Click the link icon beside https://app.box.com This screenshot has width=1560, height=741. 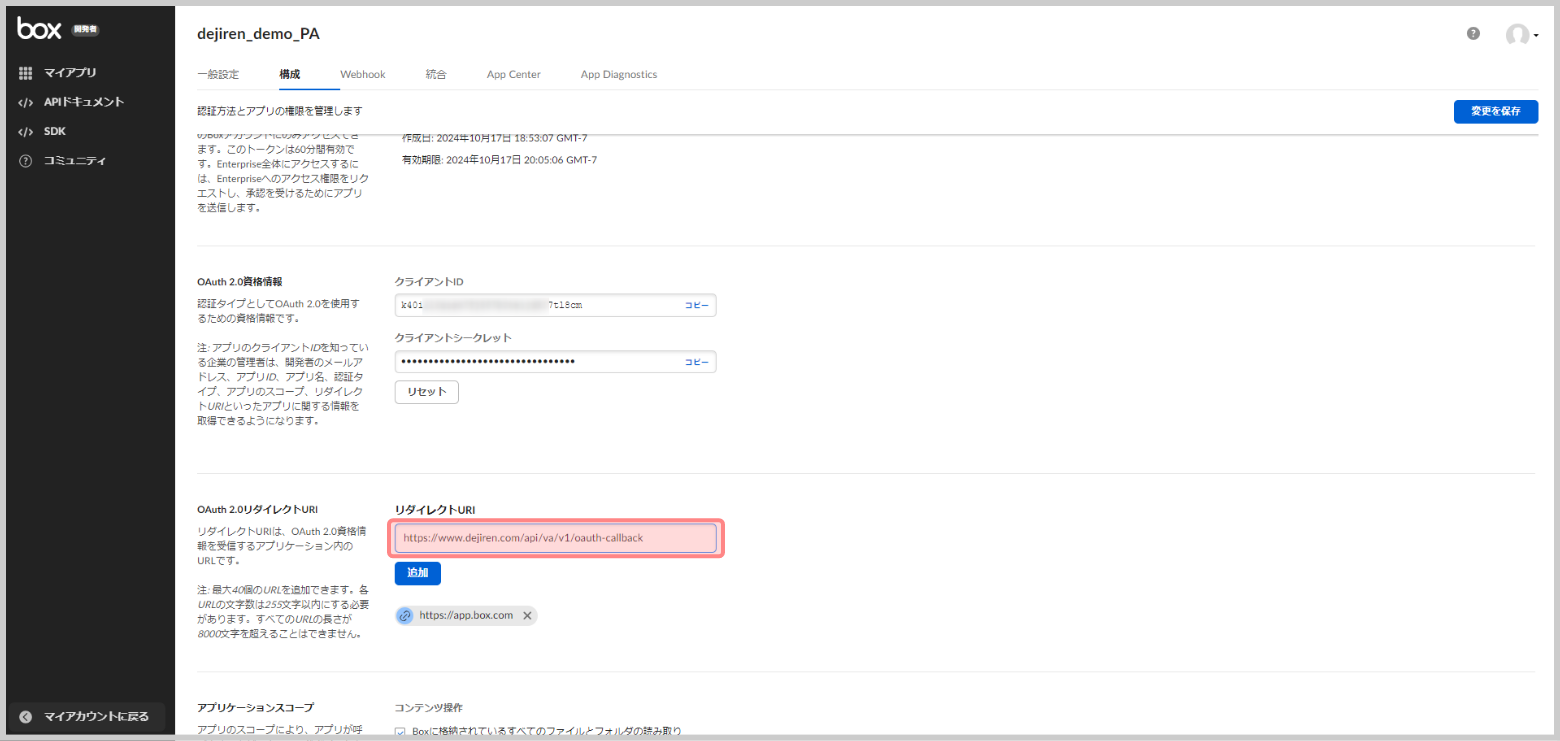click(x=405, y=616)
